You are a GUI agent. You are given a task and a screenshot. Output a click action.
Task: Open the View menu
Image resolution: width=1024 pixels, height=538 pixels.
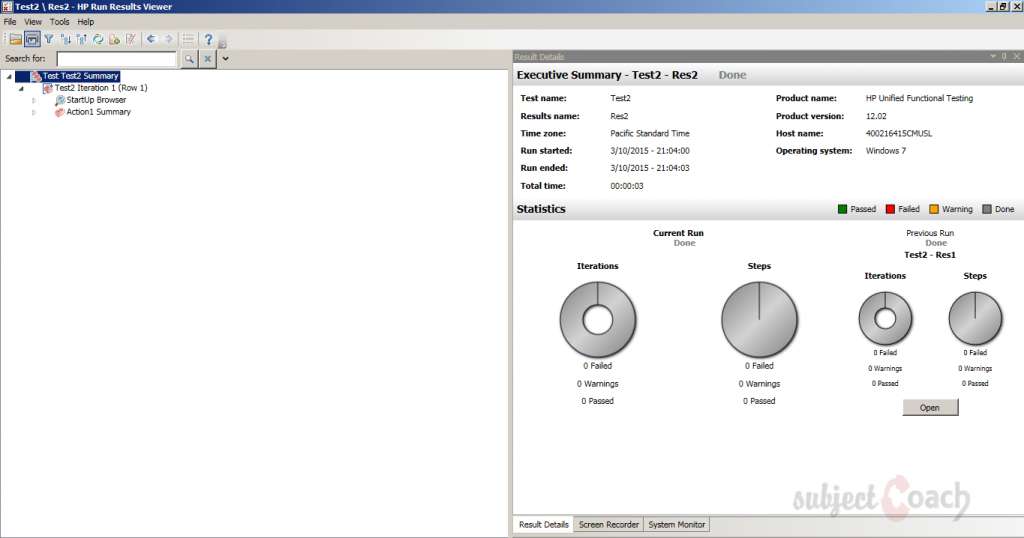(x=33, y=22)
